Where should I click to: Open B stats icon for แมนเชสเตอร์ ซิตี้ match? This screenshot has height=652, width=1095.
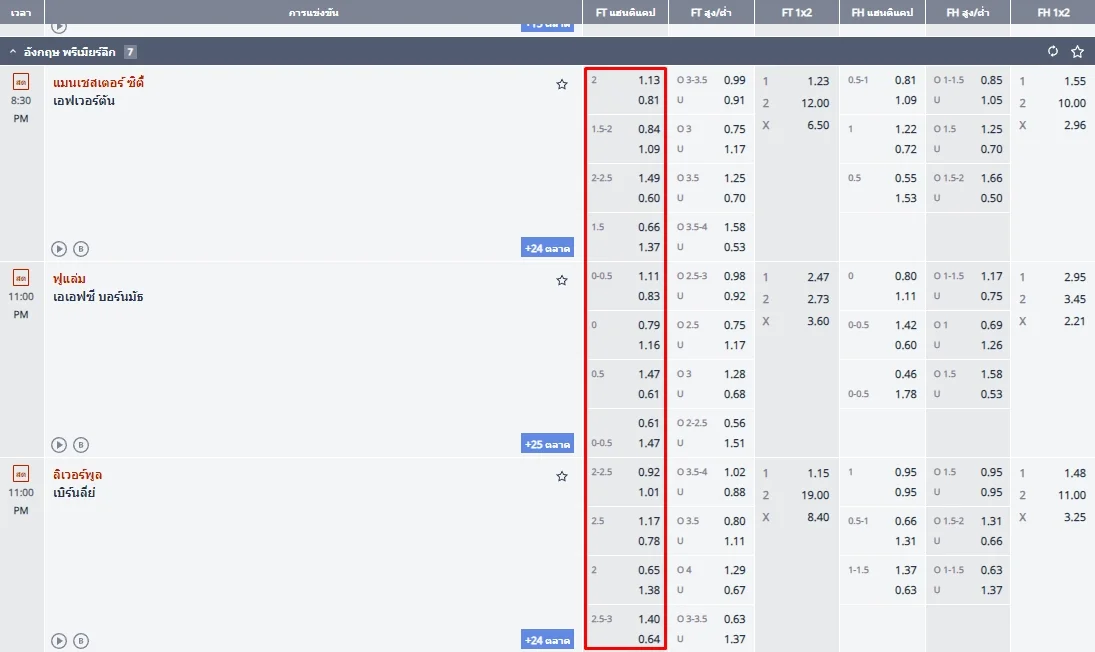click(81, 249)
